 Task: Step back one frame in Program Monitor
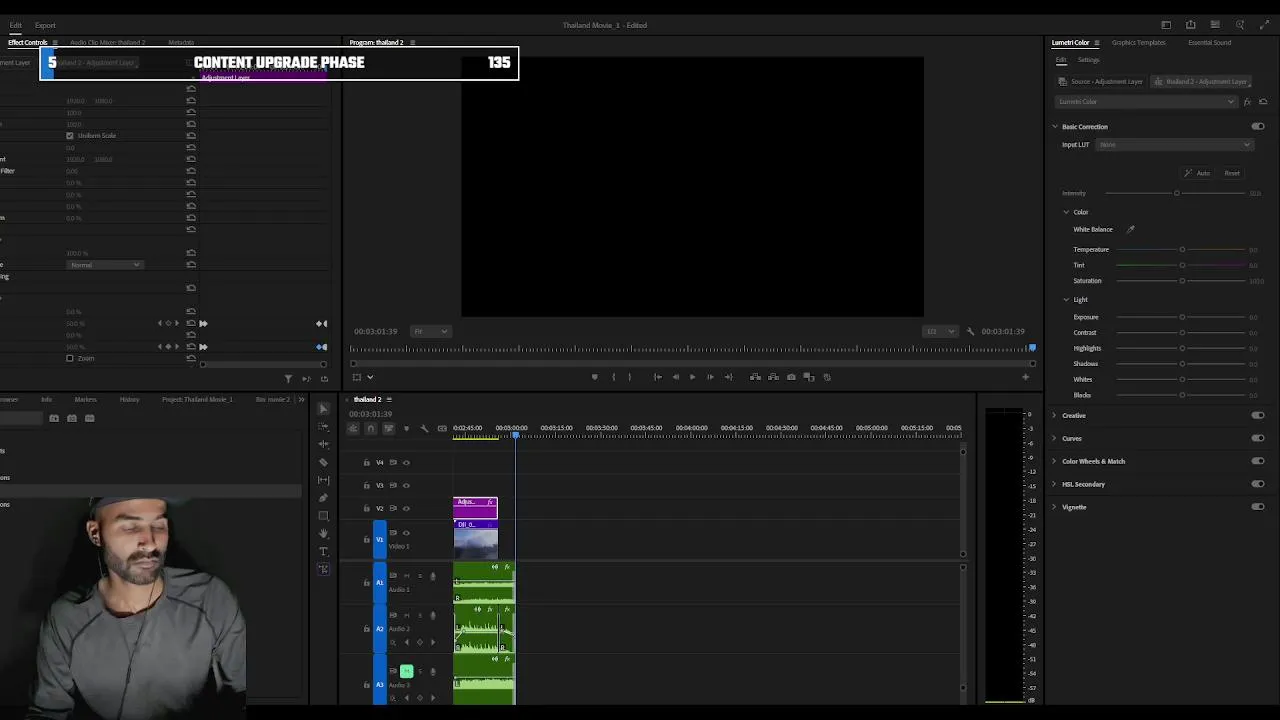click(675, 377)
